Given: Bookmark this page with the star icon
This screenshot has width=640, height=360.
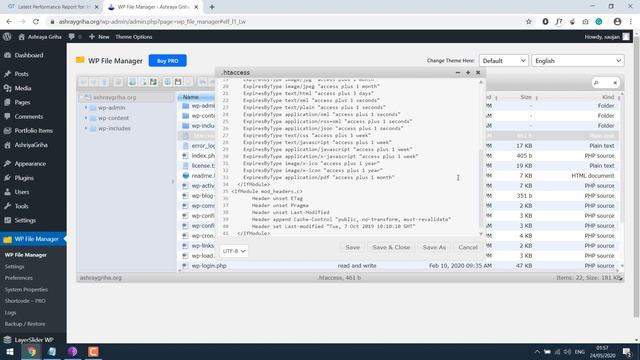Looking at the screenshot, I should coord(529,22).
